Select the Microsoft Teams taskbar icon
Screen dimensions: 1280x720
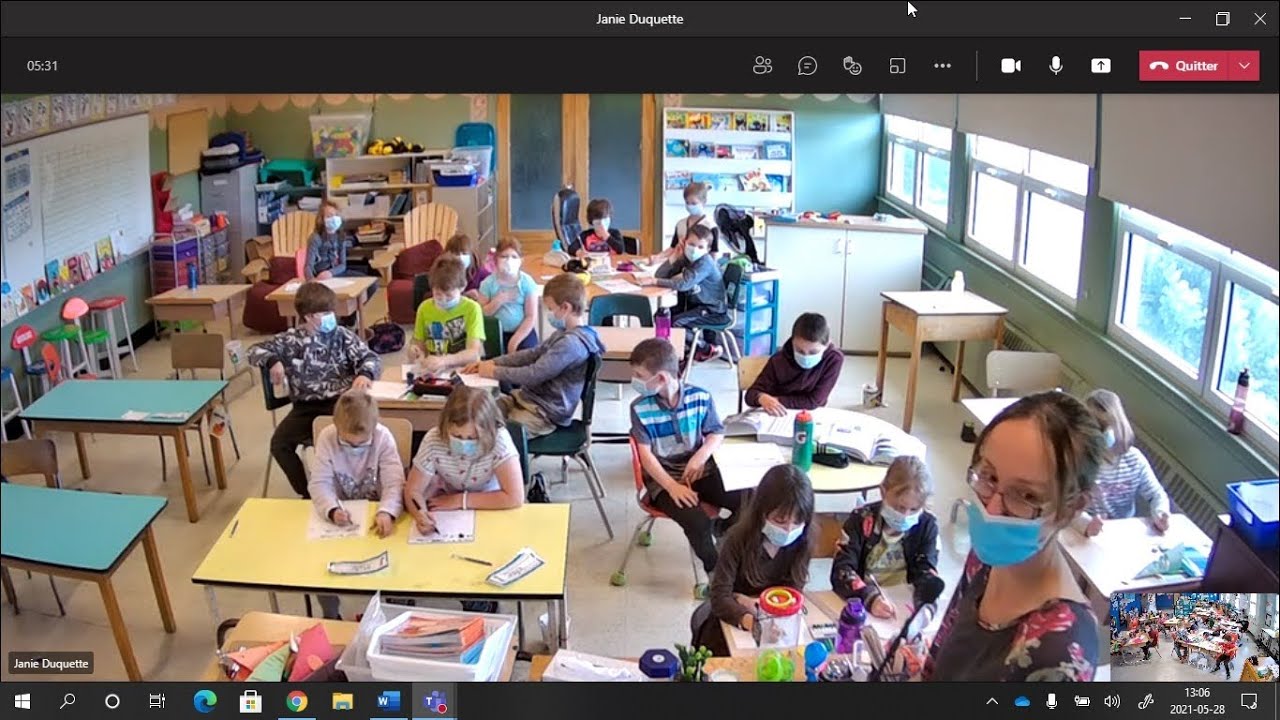pos(435,701)
